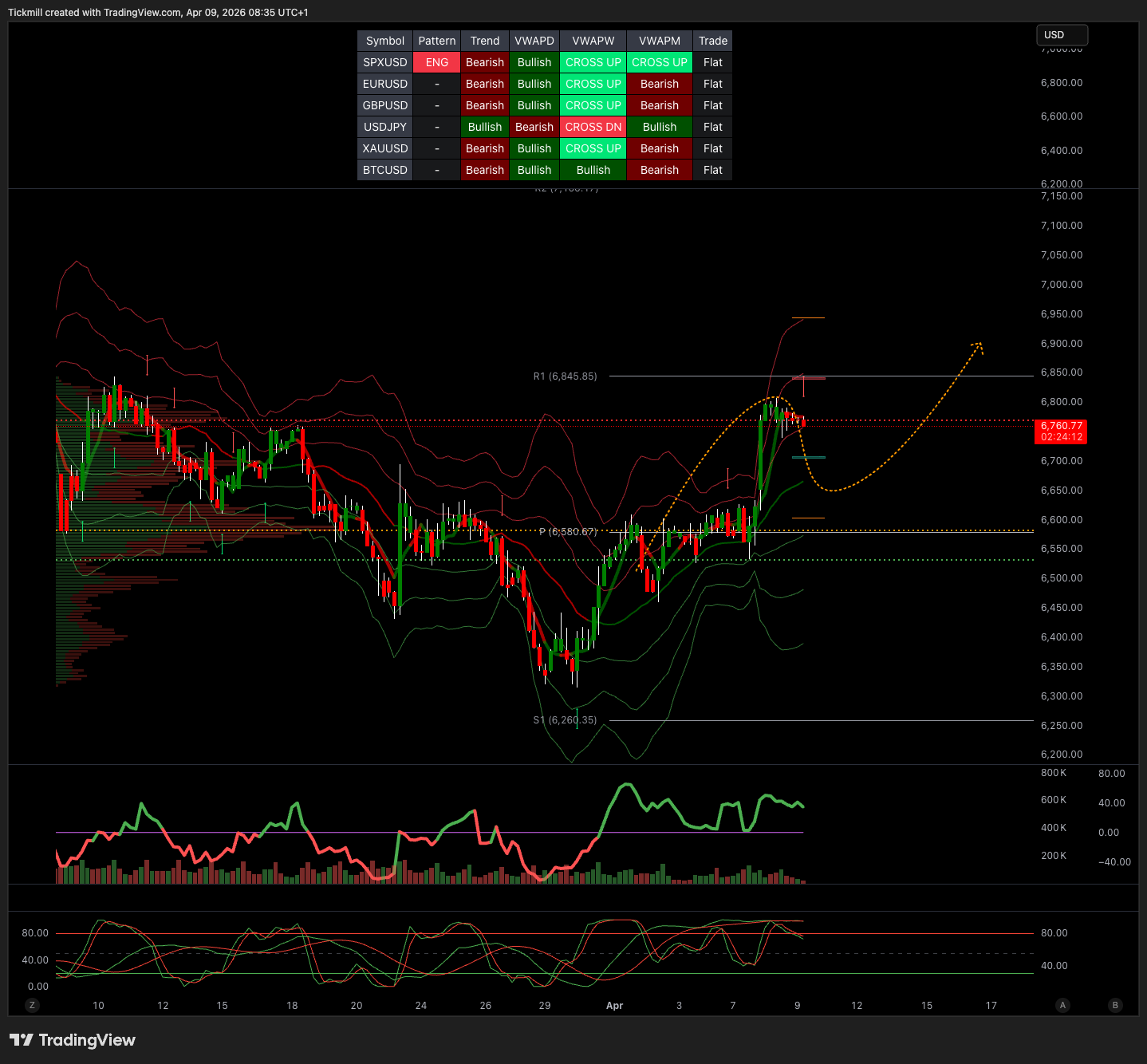Click the current price label 6,760.77
This screenshot has width=1147, height=1064.
point(1061,427)
